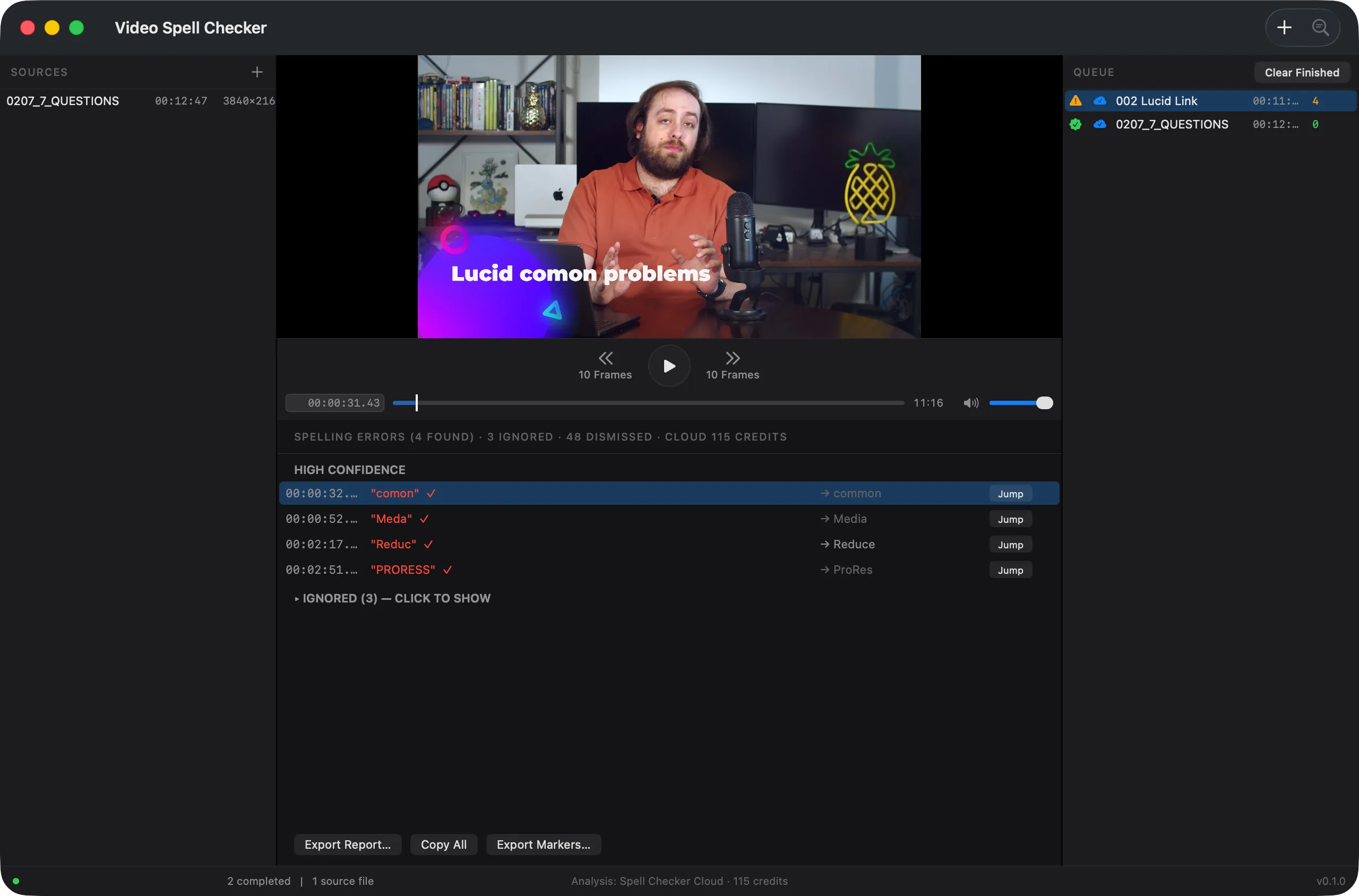
Task: Click Export Report… button
Action: coord(348,845)
